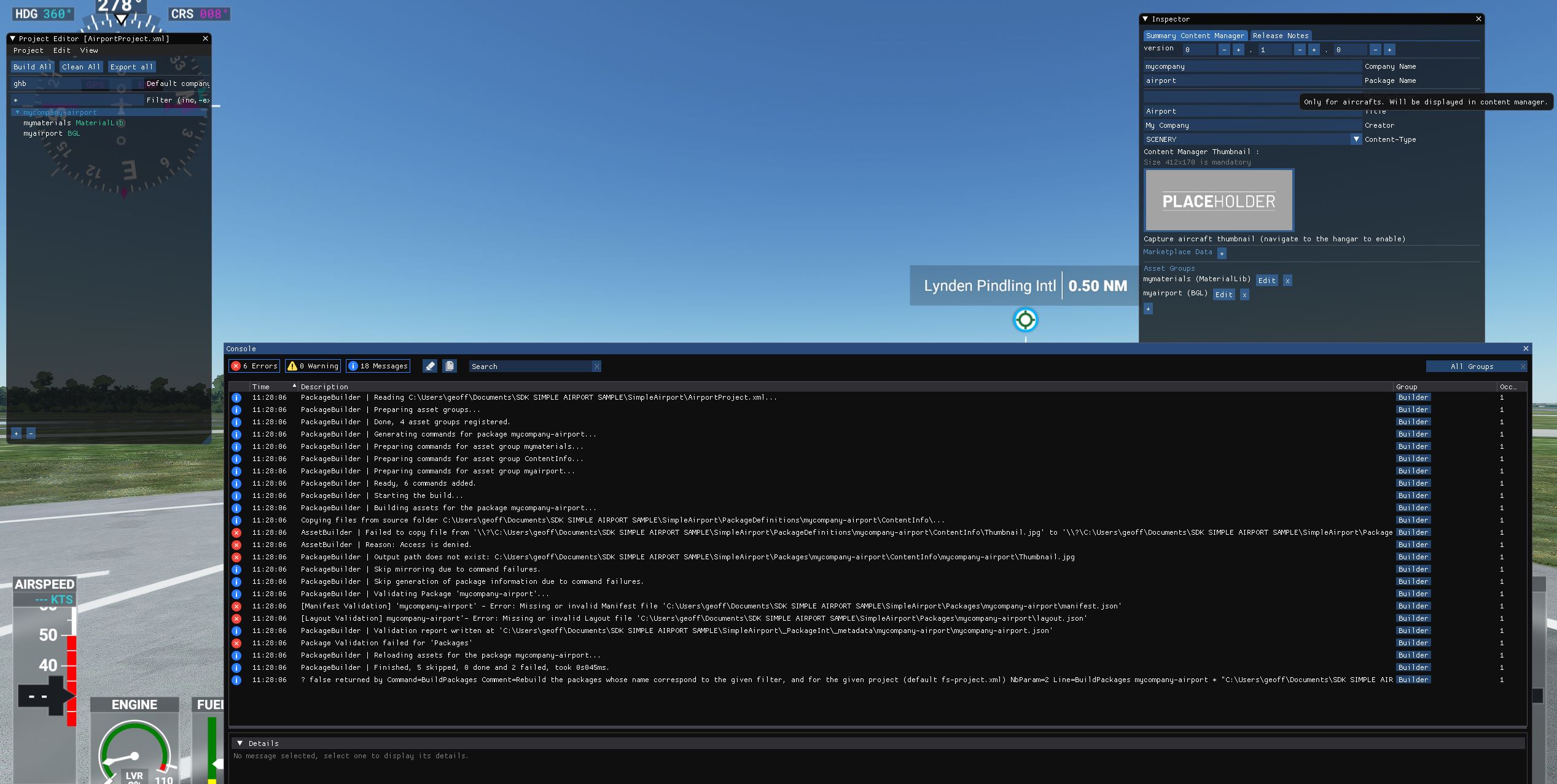Click the red error icon on 'Access is denied' row
Screen dimensions: 1557x784
coord(236,545)
